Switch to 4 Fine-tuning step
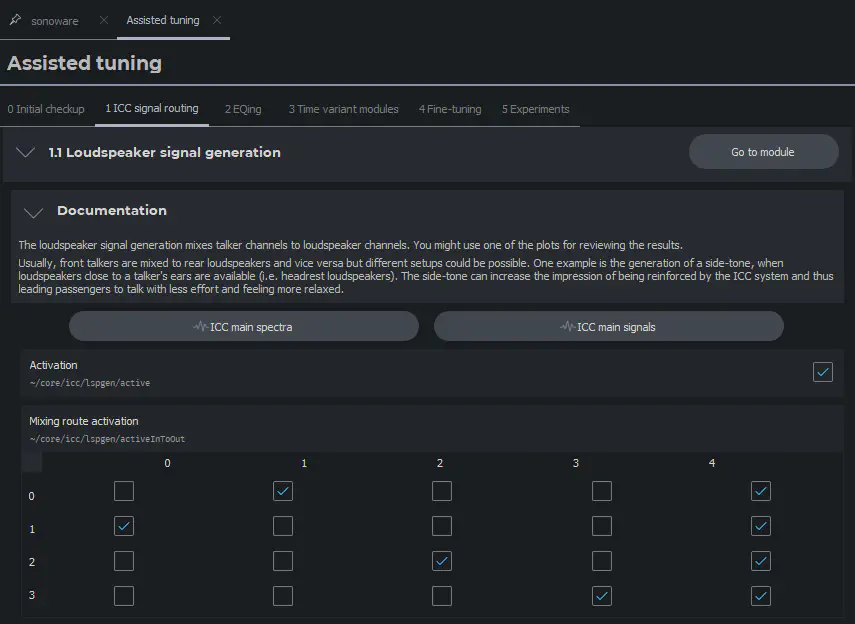The height and width of the screenshot is (624, 855). coord(450,109)
